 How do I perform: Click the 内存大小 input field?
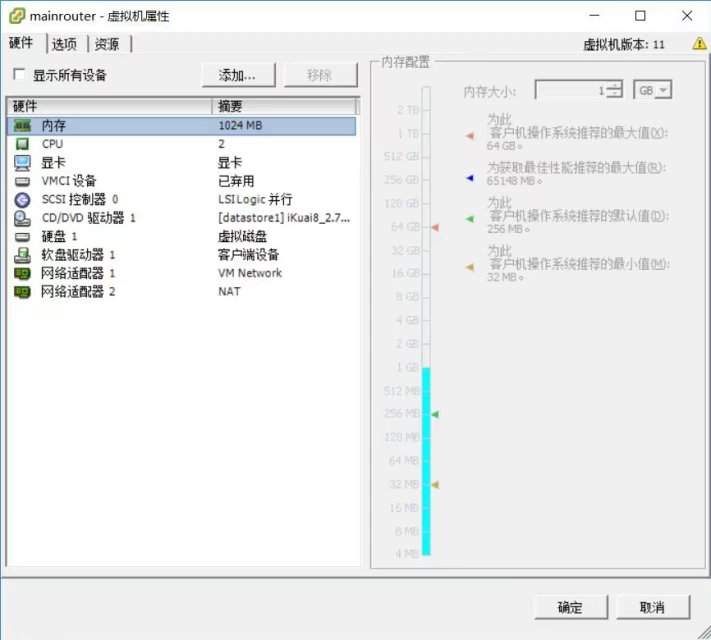coord(571,90)
